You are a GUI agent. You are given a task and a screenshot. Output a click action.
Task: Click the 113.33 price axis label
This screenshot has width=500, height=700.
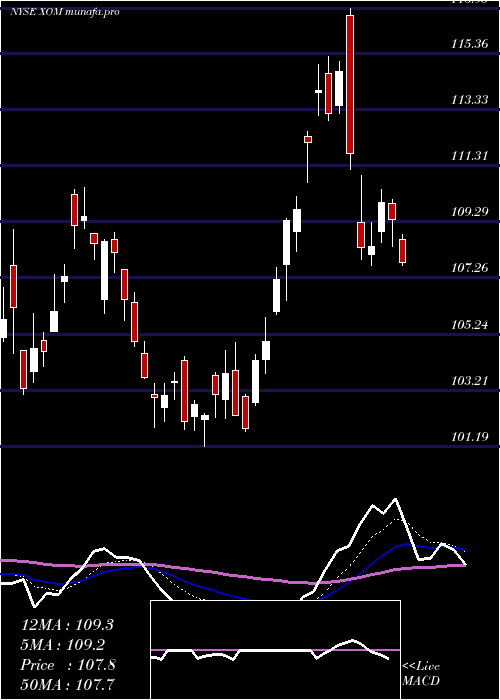click(x=469, y=100)
